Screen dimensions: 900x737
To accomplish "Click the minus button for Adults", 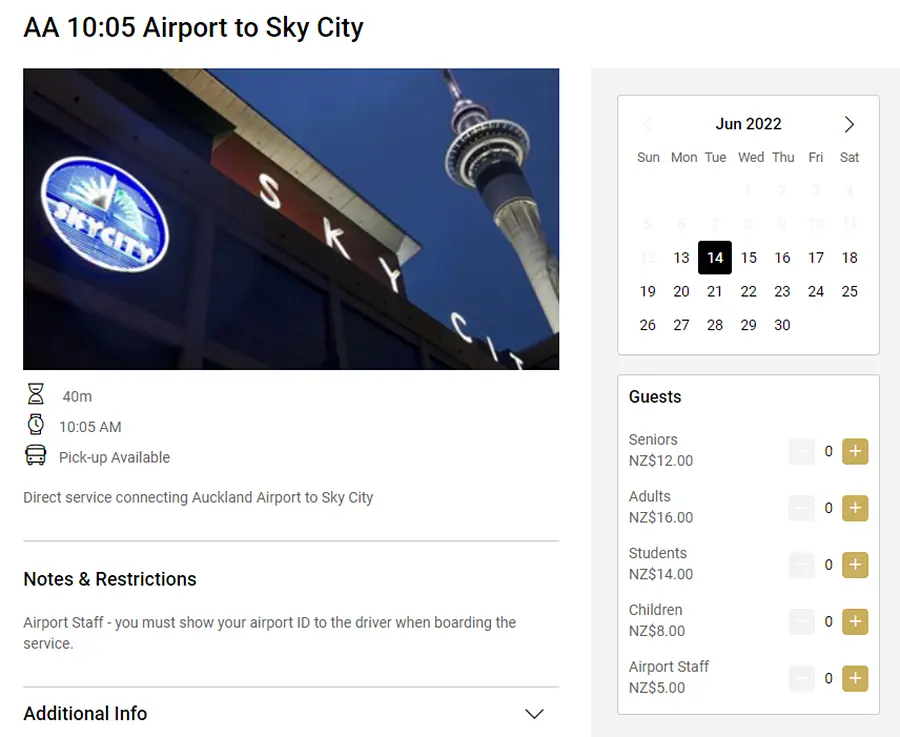I will [801, 508].
